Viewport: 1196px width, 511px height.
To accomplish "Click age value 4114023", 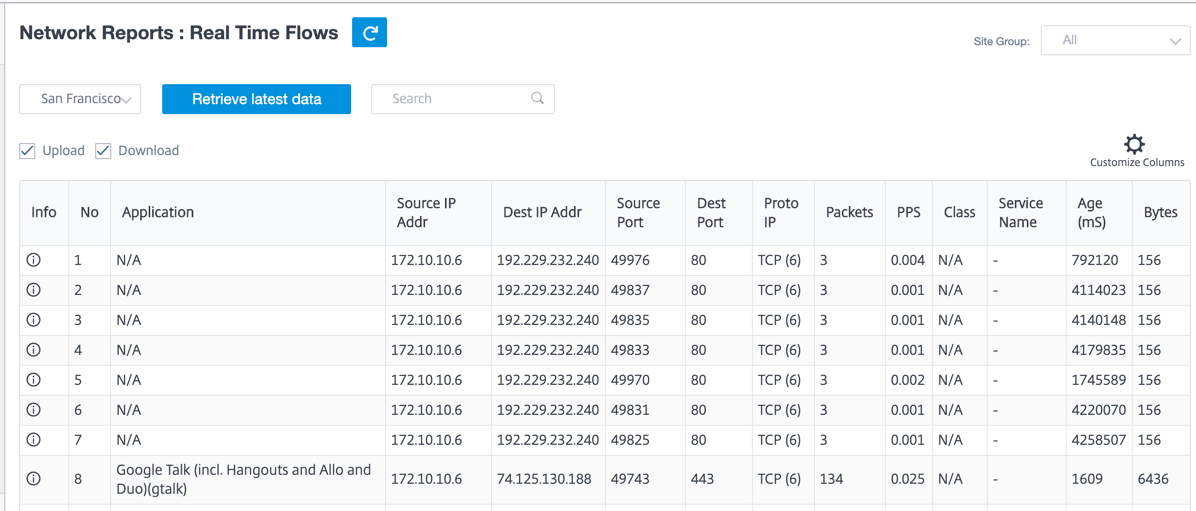I will [x=1099, y=290].
